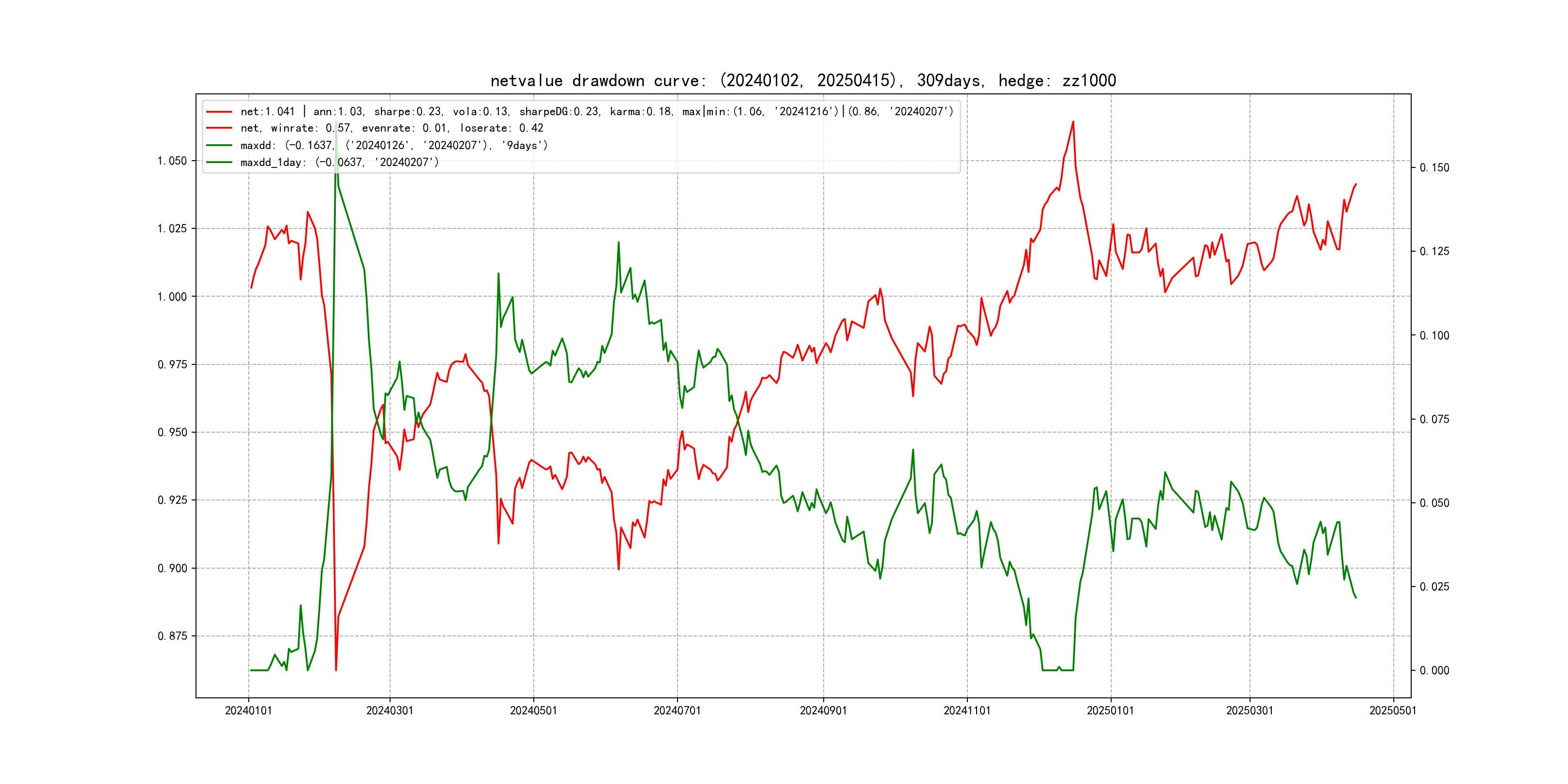Click the x-axis label 20250301
1568x784 pixels.
[1249, 710]
